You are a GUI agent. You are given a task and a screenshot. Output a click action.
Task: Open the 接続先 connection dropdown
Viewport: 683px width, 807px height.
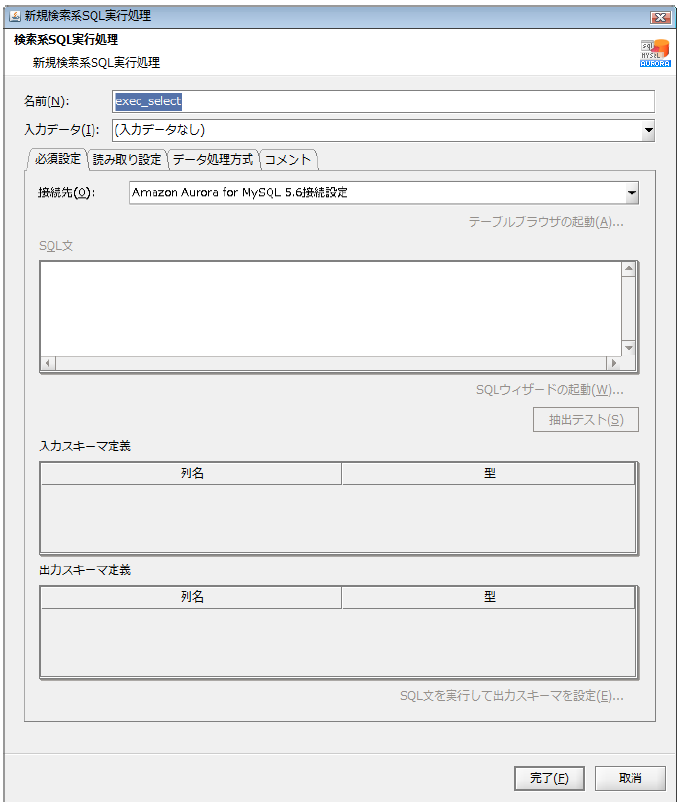(632, 193)
